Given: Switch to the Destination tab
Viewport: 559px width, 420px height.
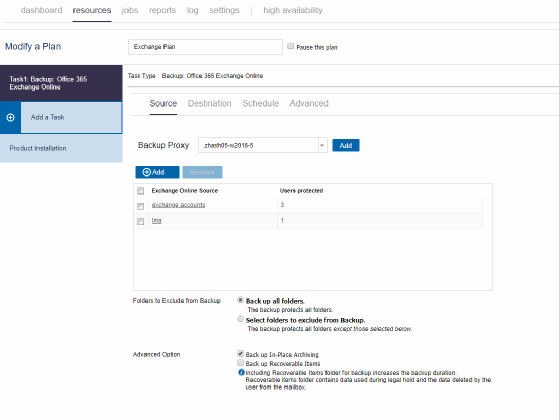Looking at the screenshot, I should click(x=210, y=103).
